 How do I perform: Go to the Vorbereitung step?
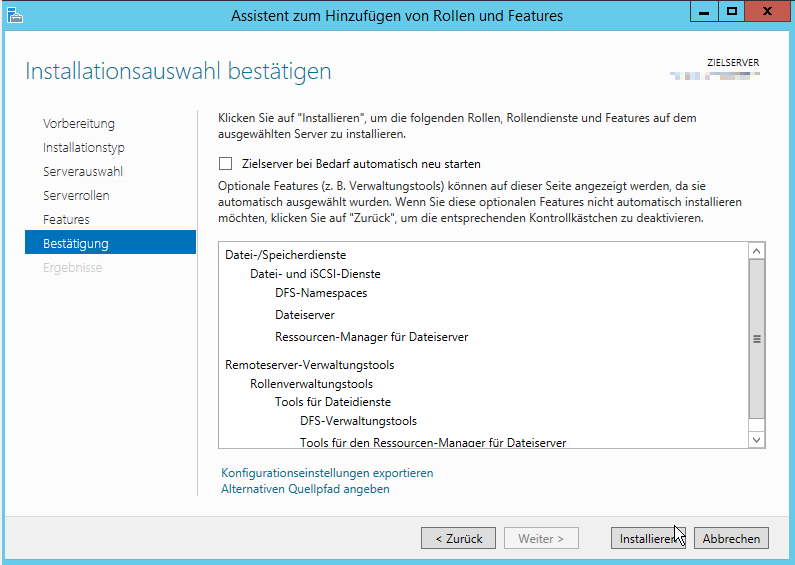pos(79,124)
